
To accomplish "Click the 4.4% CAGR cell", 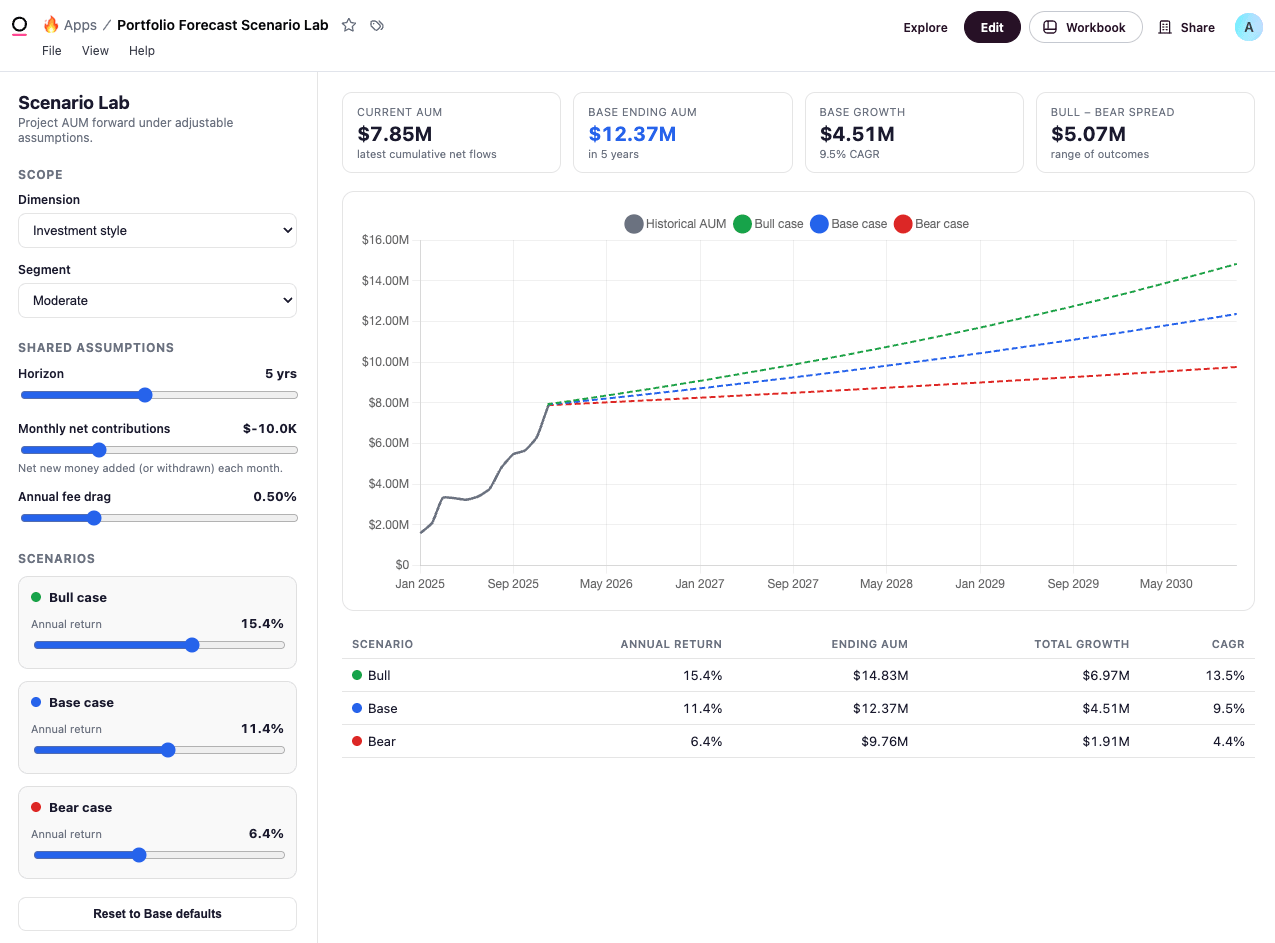I will coord(1231,742).
